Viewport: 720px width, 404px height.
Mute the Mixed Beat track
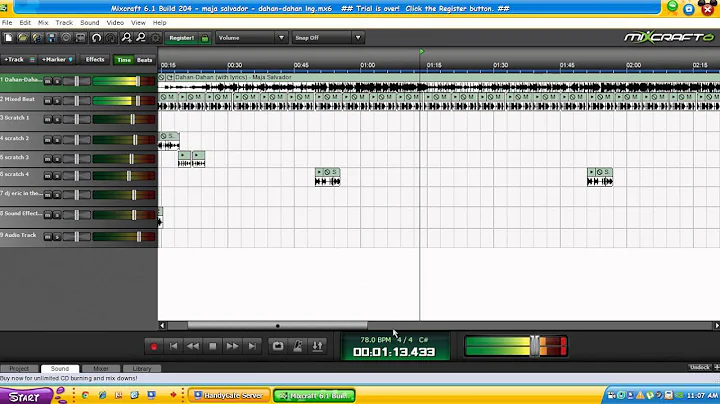pos(48,101)
